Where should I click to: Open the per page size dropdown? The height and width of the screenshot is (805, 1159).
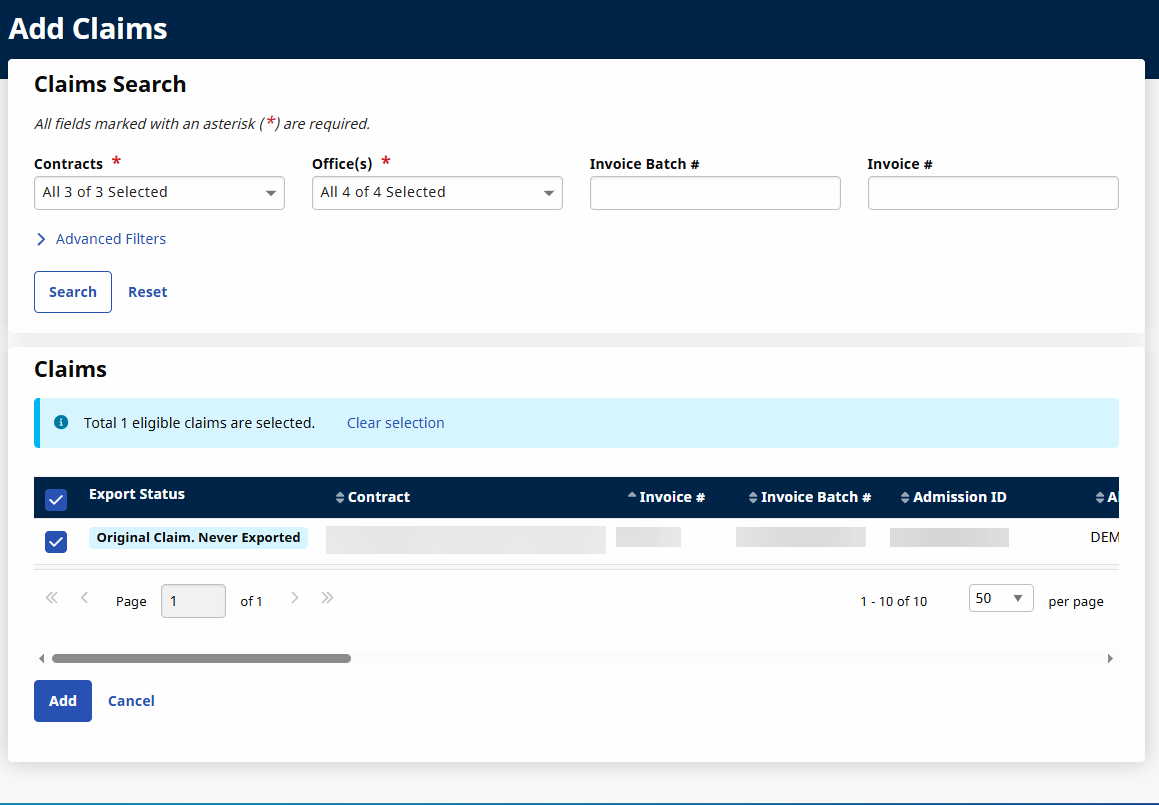pos(1000,598)
